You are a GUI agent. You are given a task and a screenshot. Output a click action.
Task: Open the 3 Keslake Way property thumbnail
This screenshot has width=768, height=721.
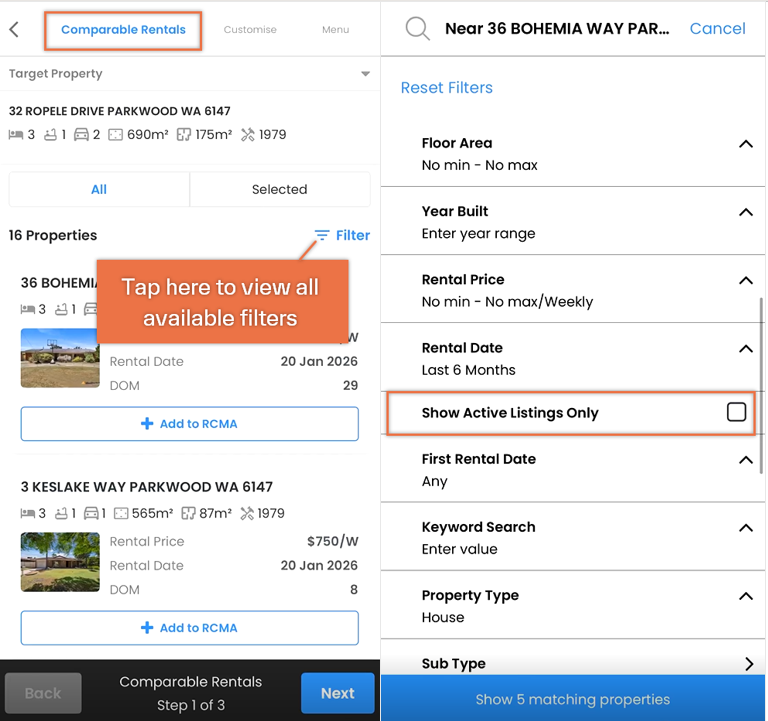(60, 562)
